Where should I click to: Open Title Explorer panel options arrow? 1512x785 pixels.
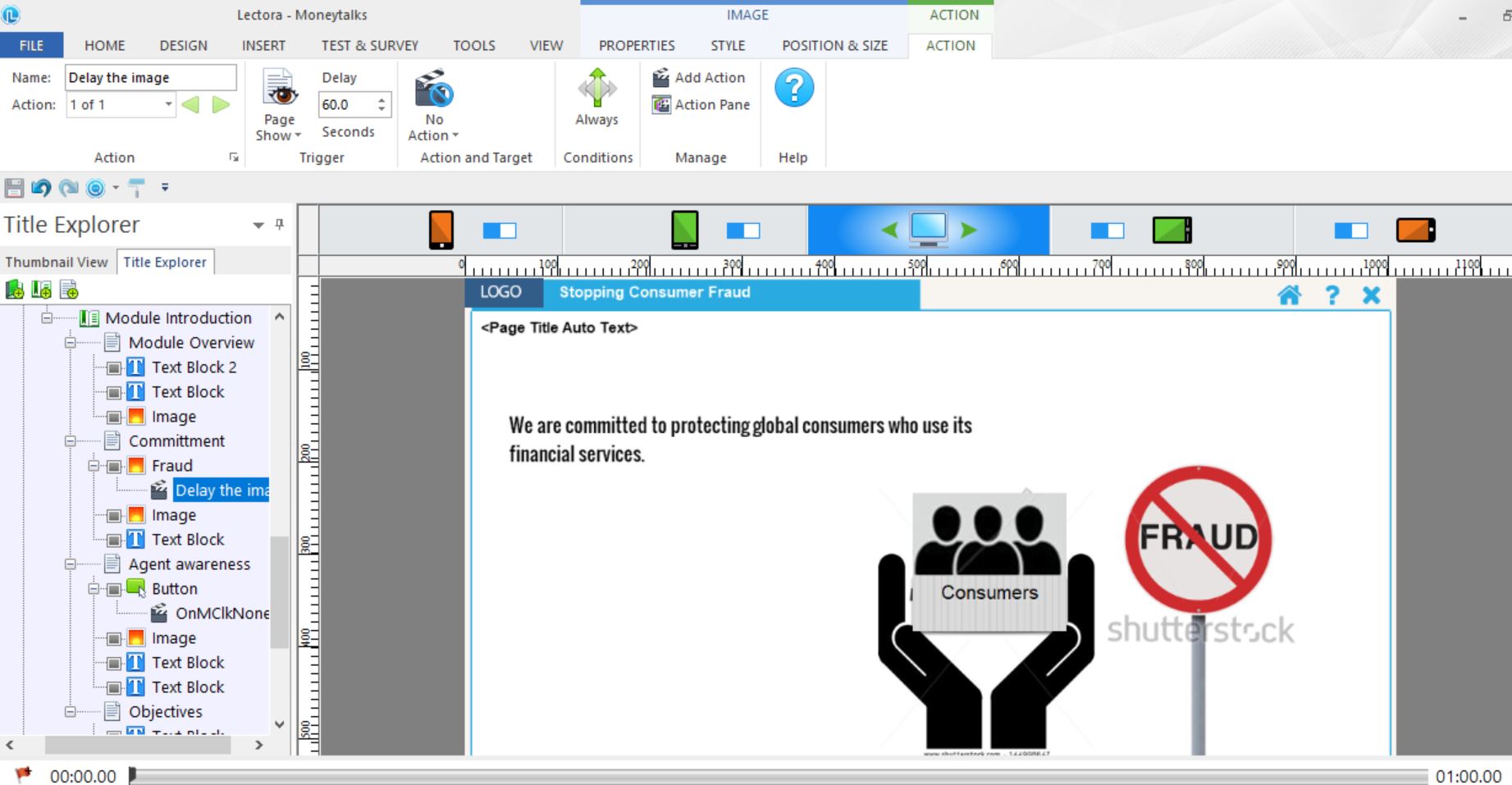tap(258, 225)
